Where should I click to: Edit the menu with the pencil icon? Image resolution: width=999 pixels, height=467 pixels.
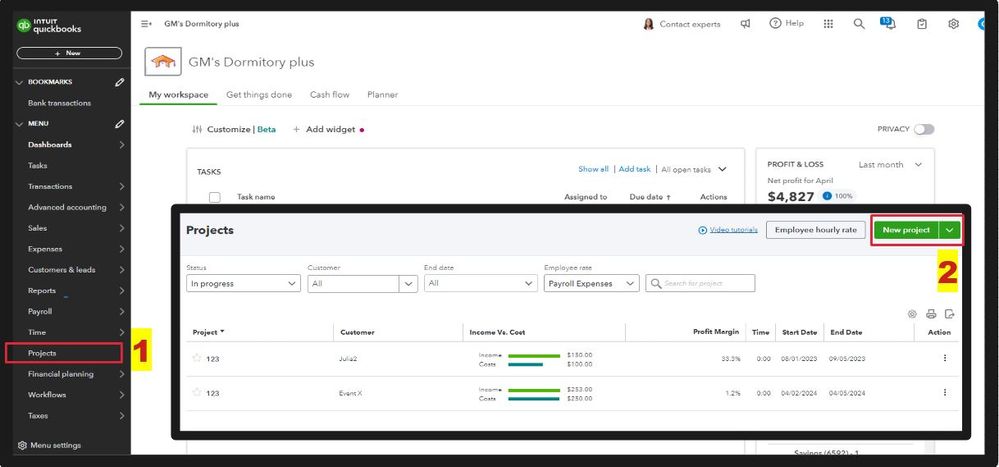119,124
